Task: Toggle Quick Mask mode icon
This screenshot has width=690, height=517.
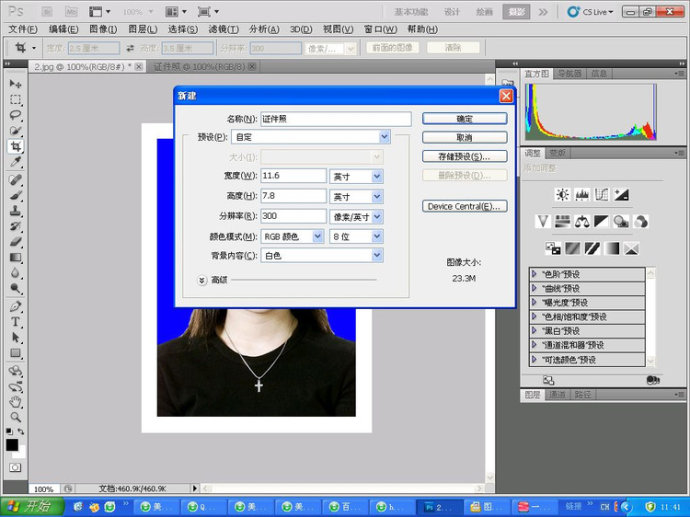Action: pos(15,467)
